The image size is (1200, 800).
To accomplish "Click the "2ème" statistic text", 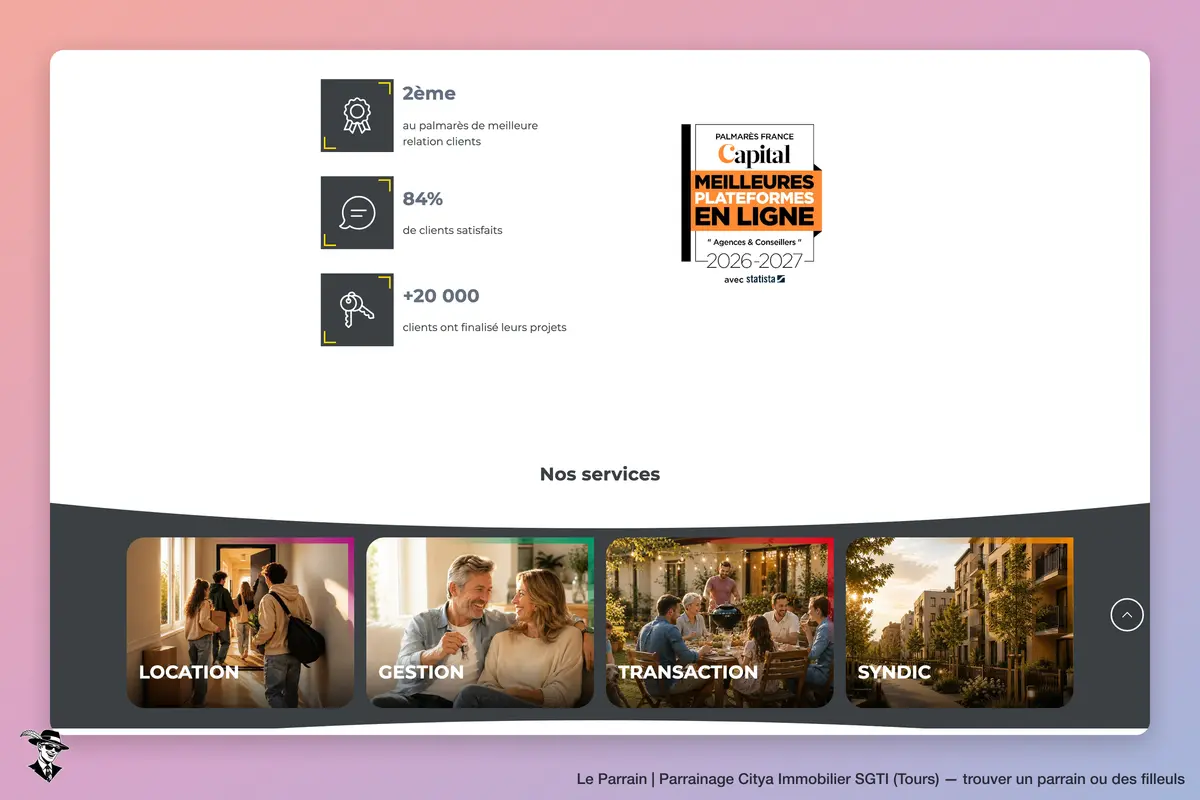I will (x=429, y=93).
